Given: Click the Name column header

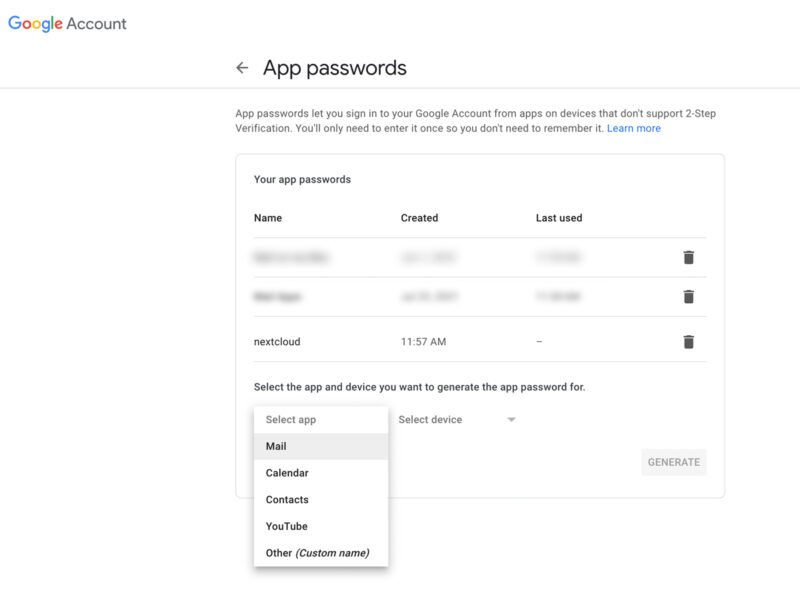Looking at the screenshot, I should pyautogui.click(x=268, y=218).
